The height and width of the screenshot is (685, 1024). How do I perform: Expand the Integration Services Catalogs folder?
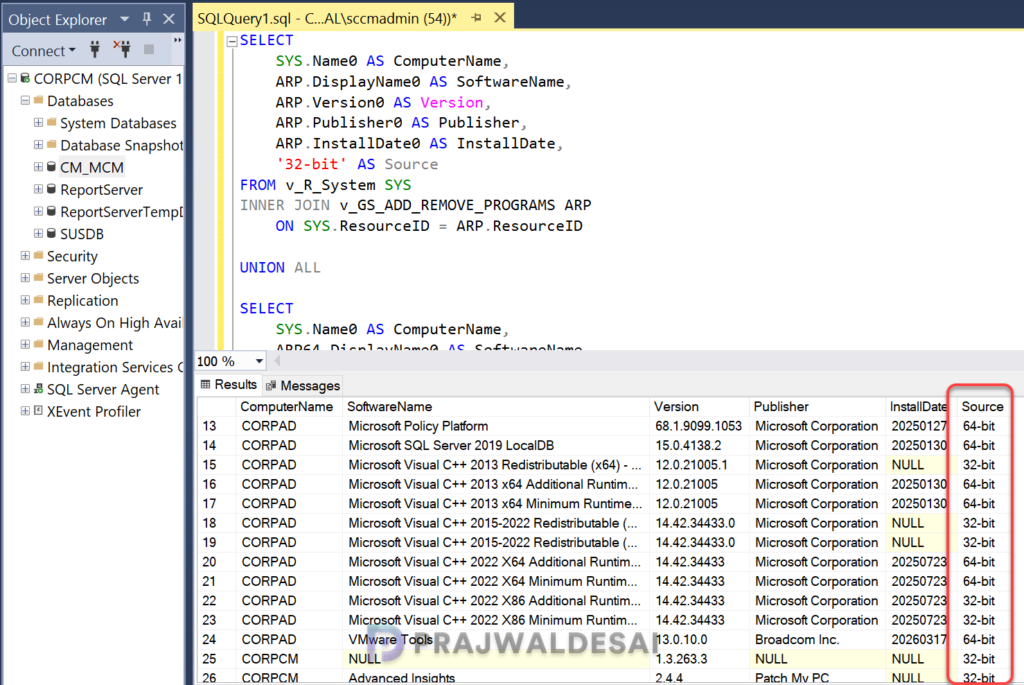pyautogui.click(x=25, y=367)
